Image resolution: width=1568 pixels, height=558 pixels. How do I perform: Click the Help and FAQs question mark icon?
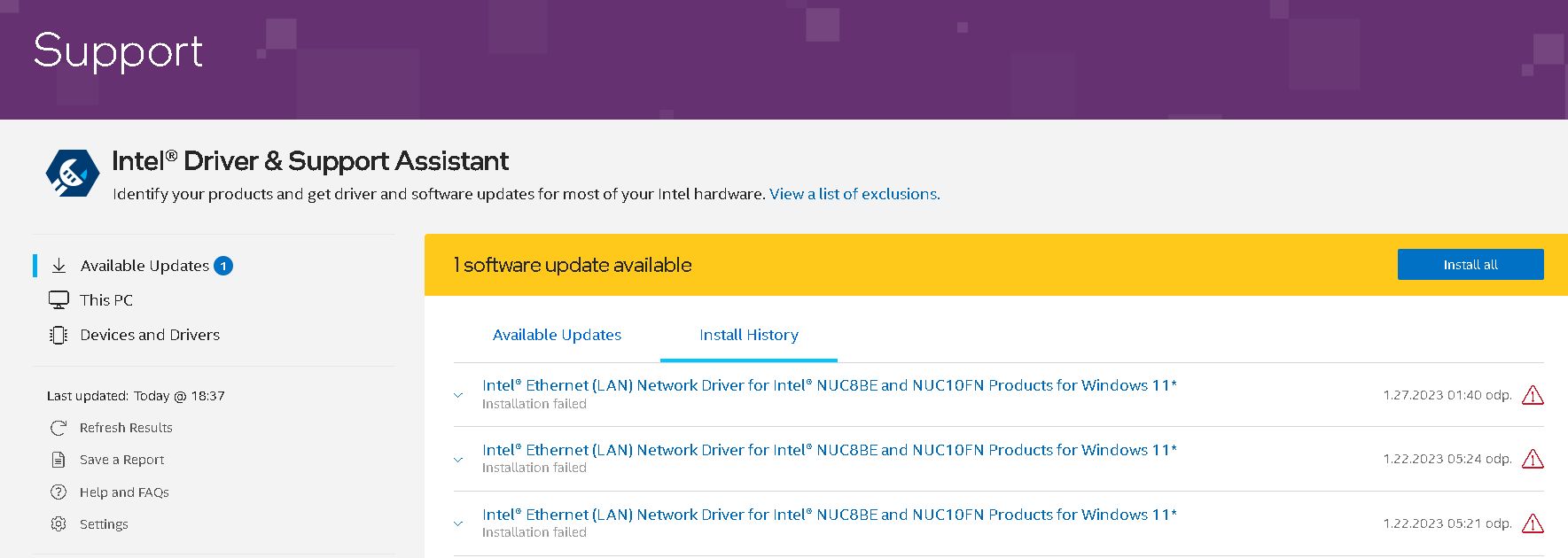59,492
